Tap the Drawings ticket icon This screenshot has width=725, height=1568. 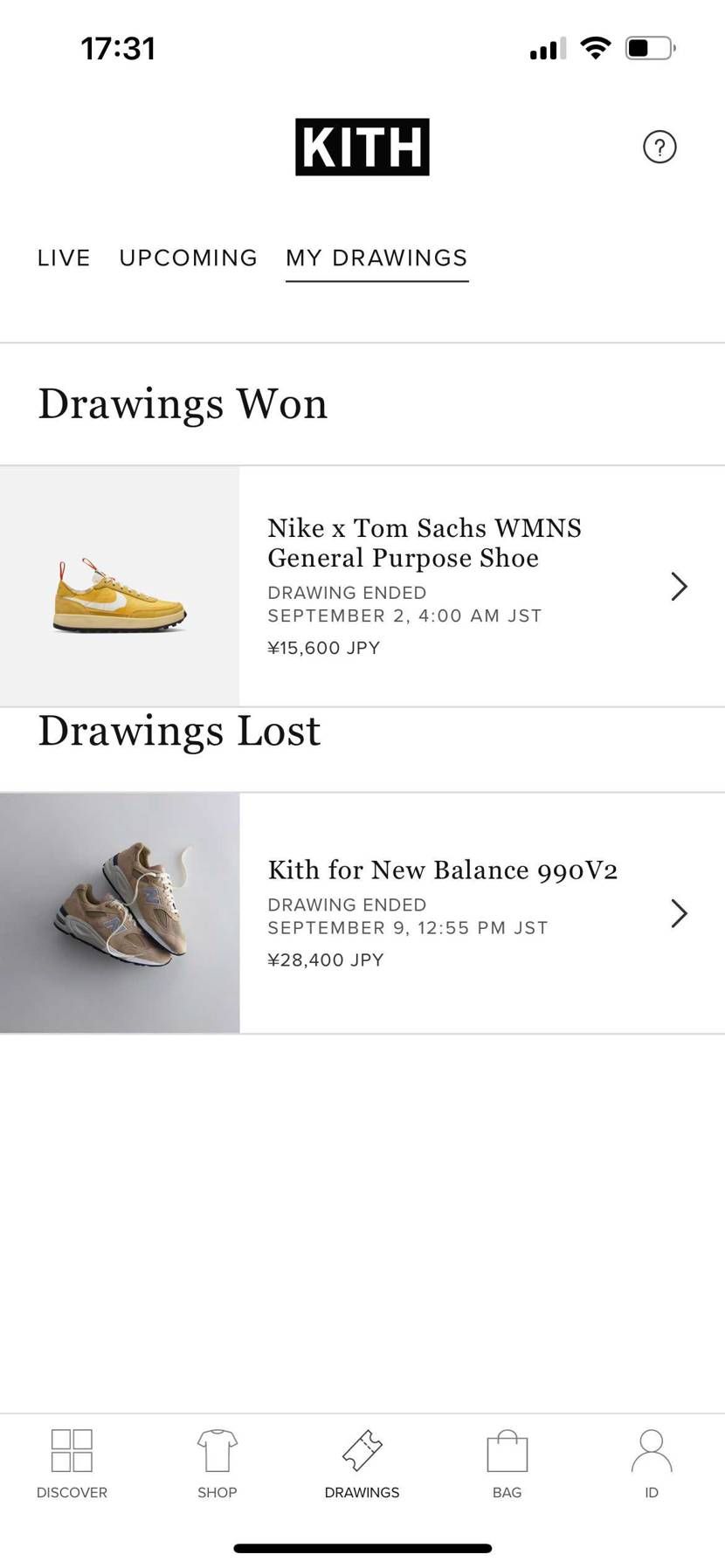pos(362,1451)
